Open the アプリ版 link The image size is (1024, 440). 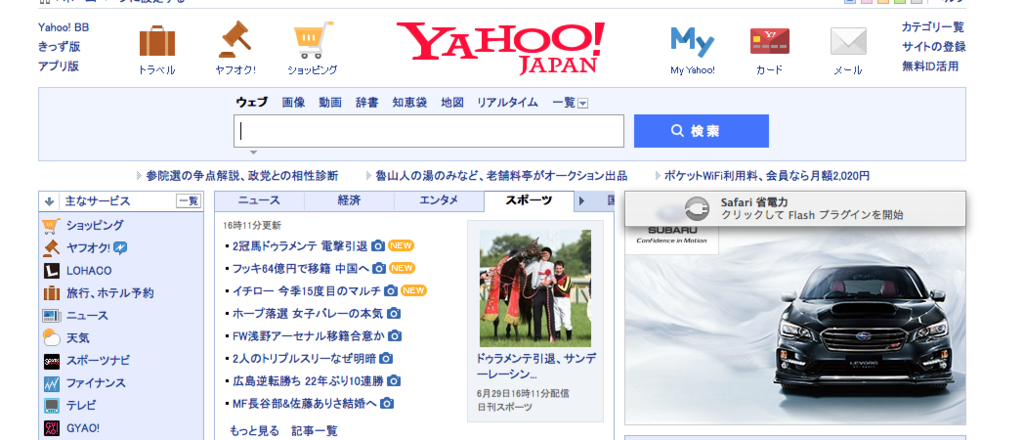58,66
